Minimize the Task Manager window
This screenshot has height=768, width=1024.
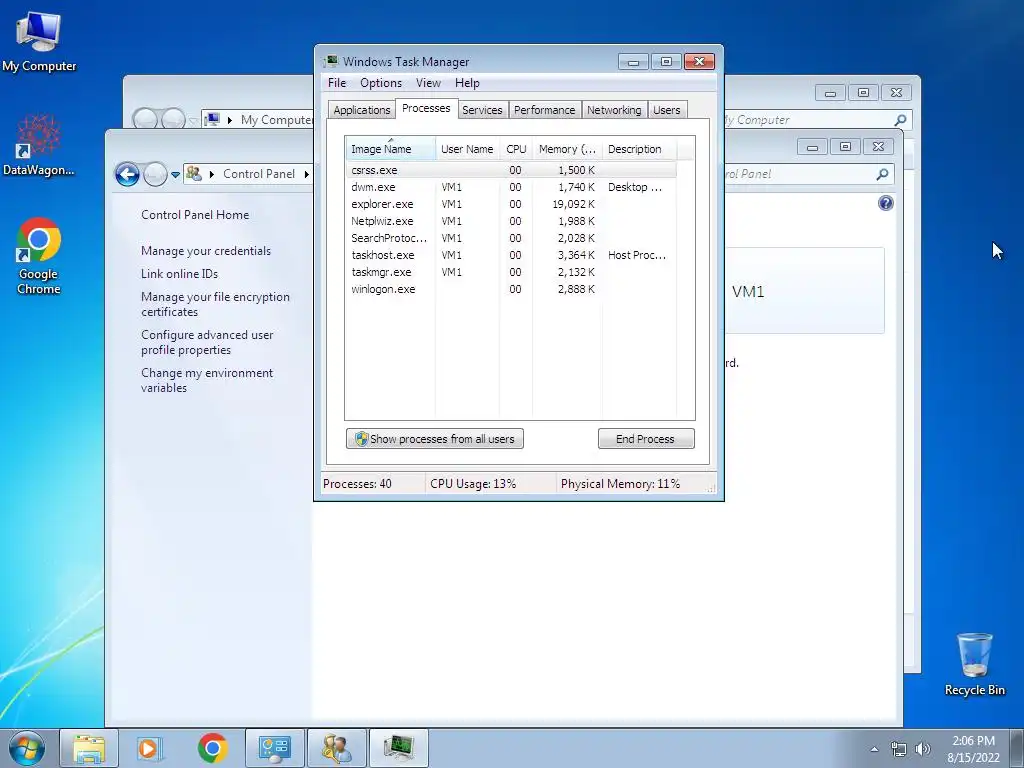[633, 62]
